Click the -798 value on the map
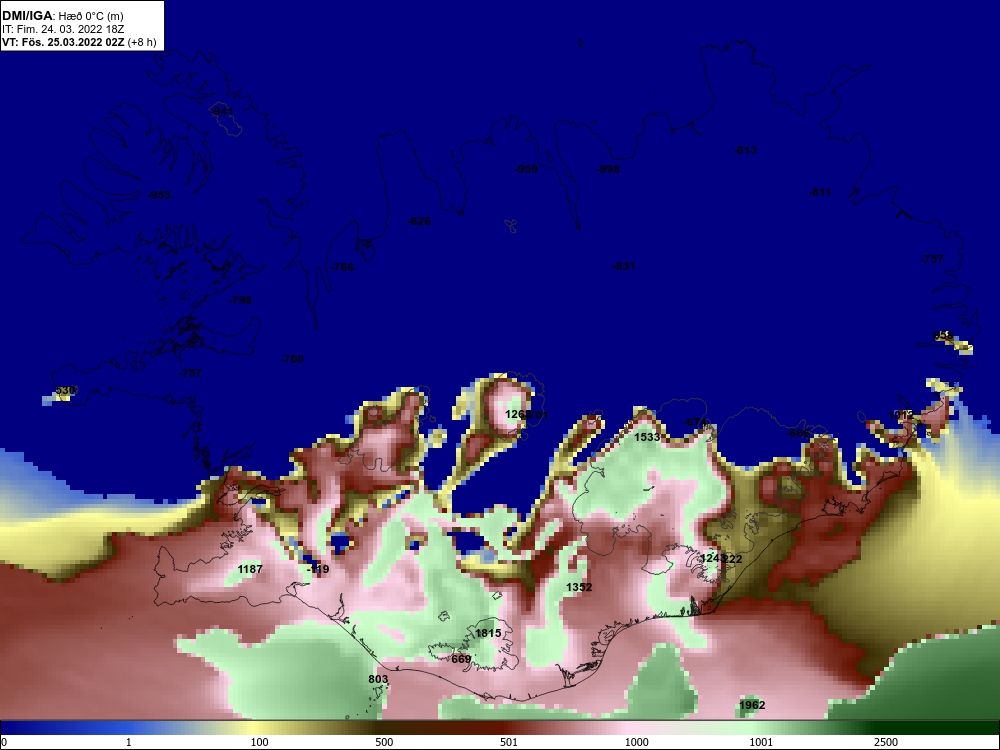 pos(240,300)
